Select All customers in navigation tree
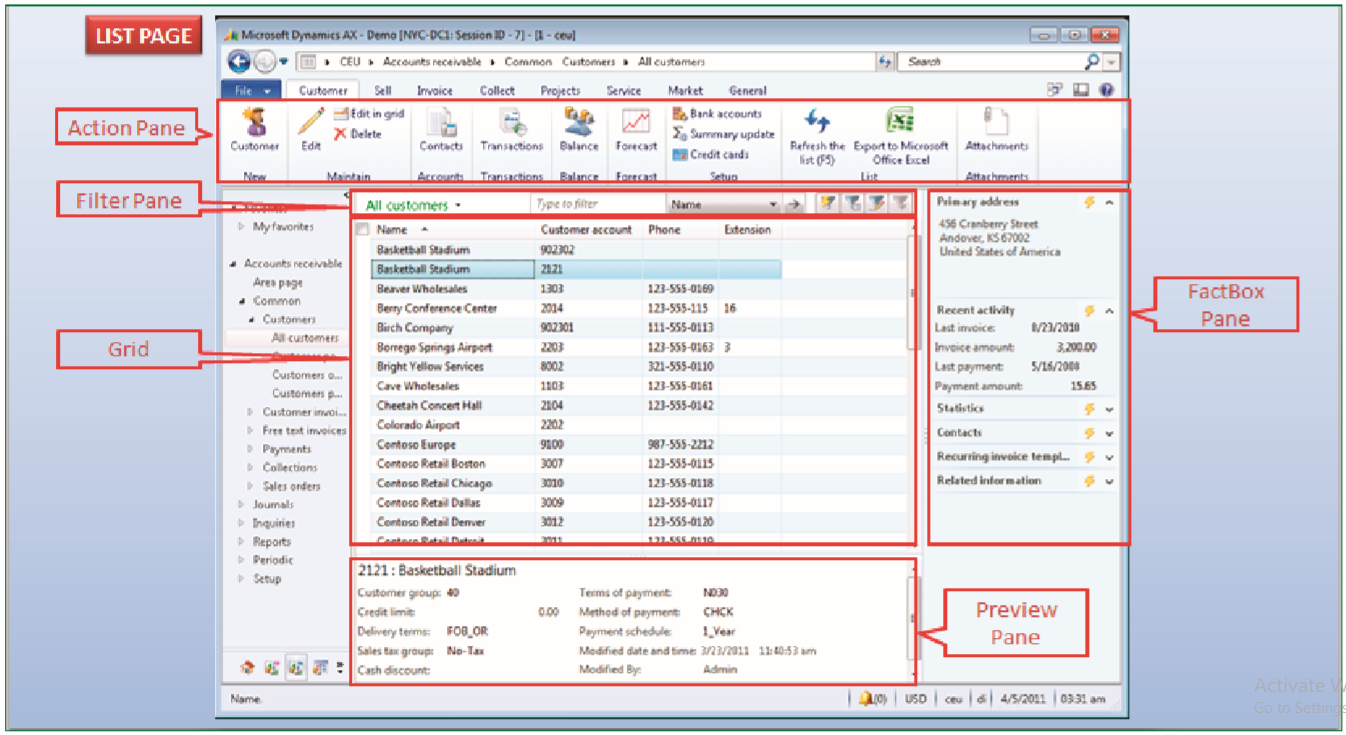 coord(305,338)
